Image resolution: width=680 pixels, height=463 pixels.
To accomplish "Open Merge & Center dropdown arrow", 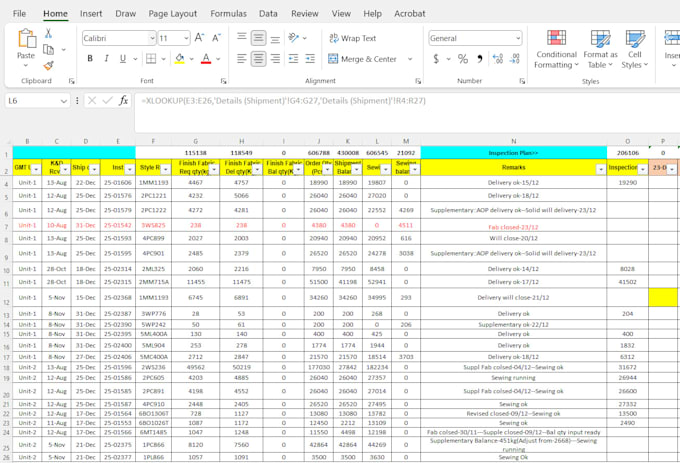I will 409,59.
